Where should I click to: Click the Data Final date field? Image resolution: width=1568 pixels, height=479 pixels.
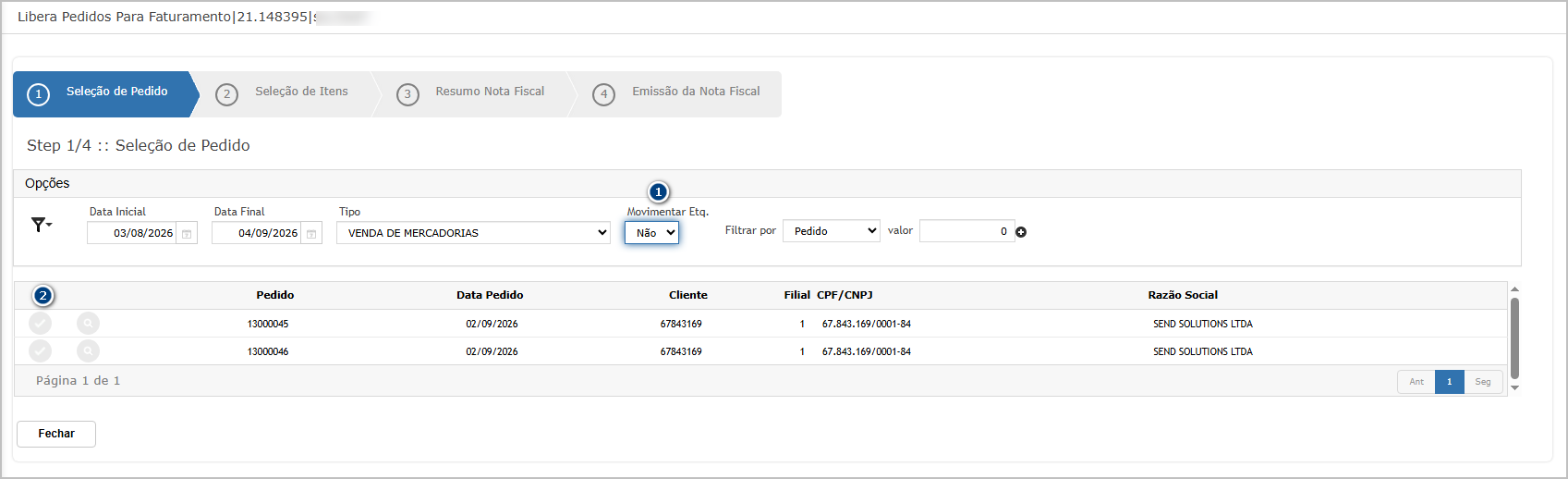point(256,233)
